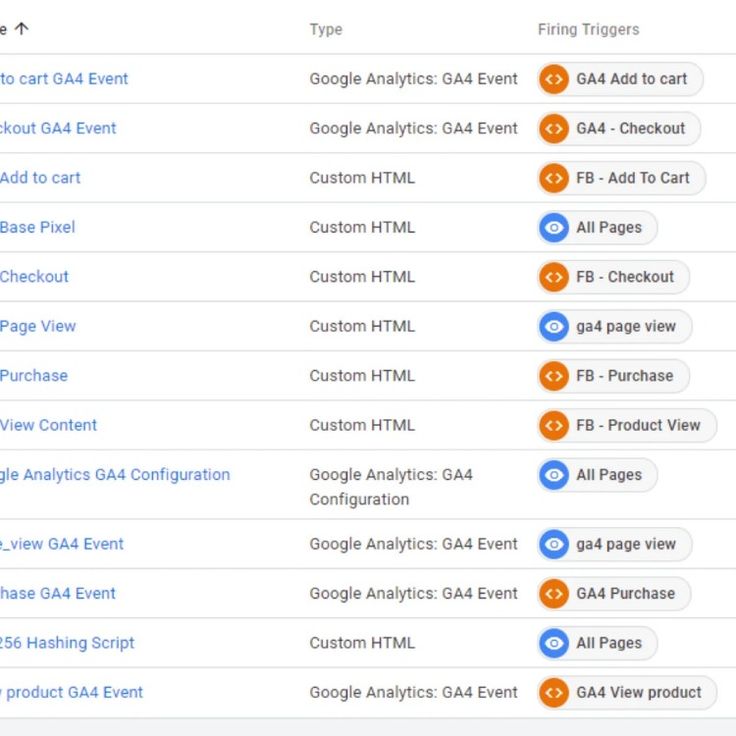Click 'All Pages' trigger in Base Pixel row
Viewport: 736px width, 736px height.
(x=598, y=227)
